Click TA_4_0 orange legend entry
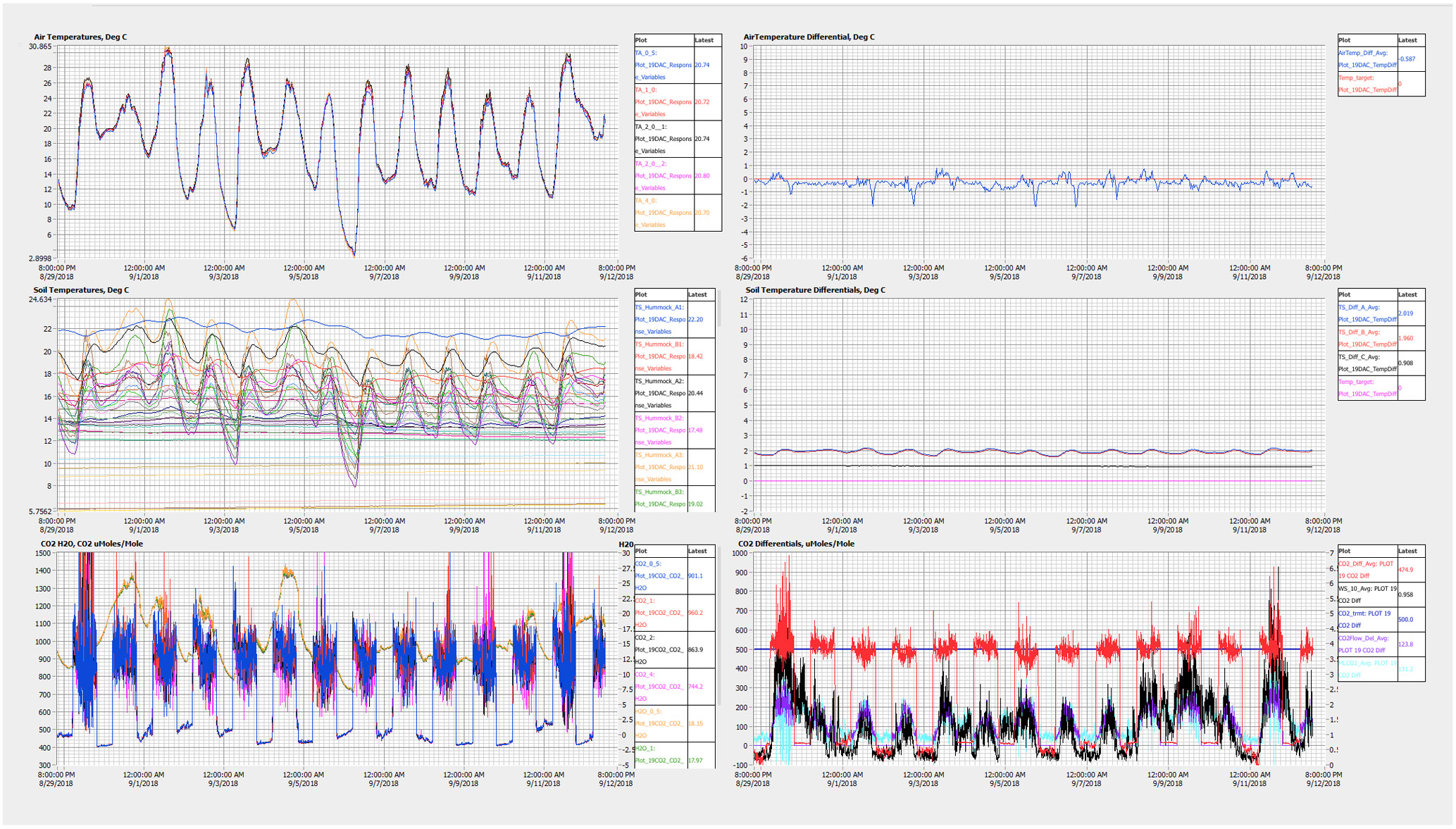 (663, 213)
